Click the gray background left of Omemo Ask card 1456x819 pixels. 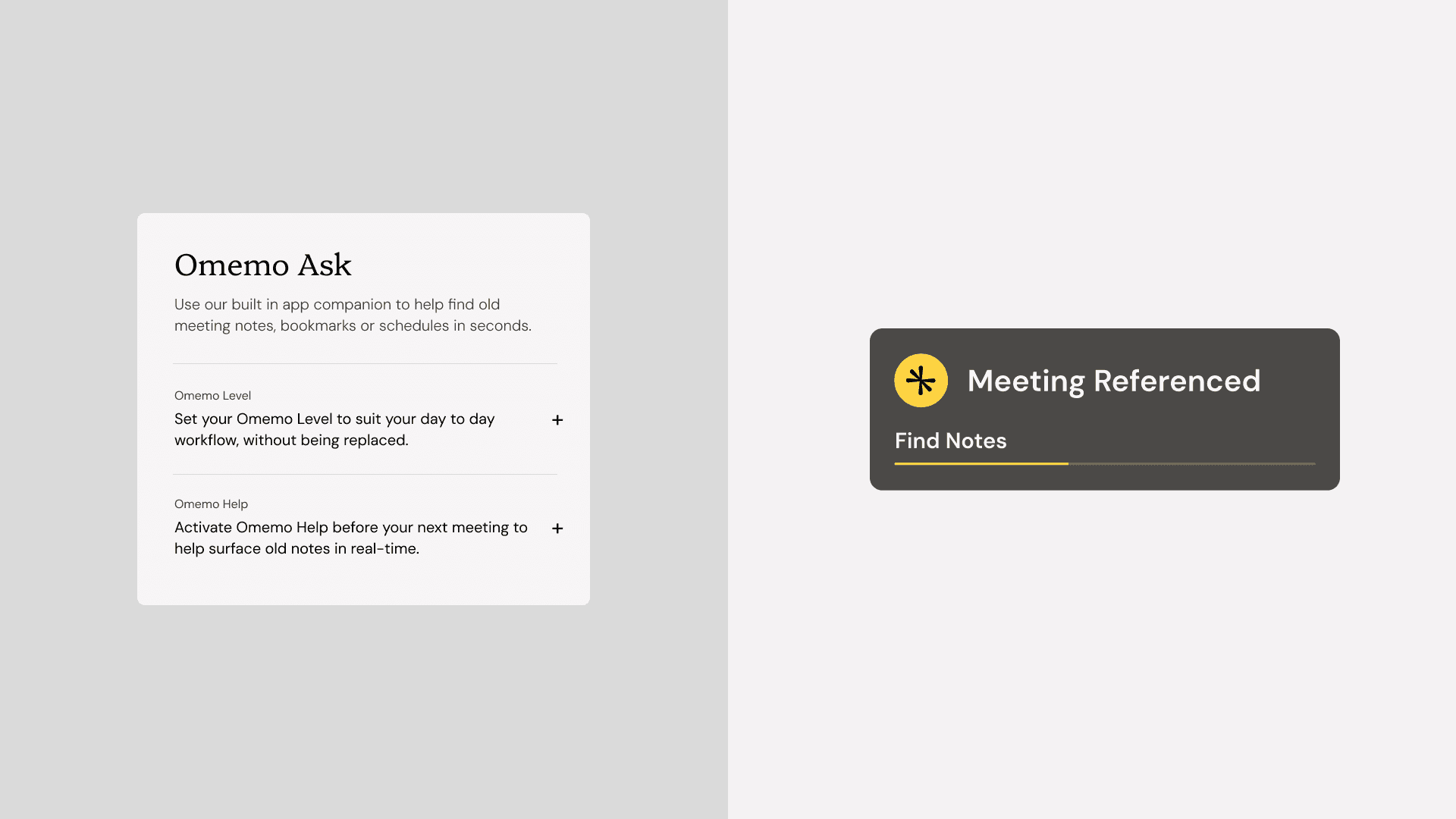click(x=68, y=409)
